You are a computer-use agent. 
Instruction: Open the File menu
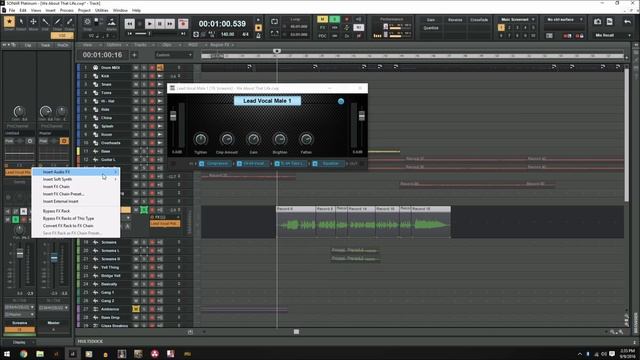[12, 10]
